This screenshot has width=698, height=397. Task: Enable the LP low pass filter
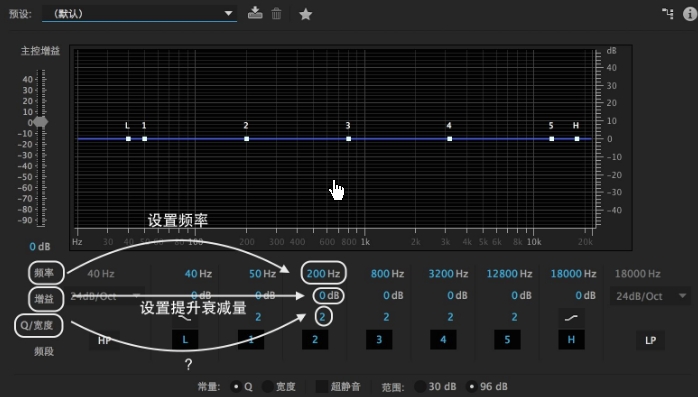click(x=650, y=340)
